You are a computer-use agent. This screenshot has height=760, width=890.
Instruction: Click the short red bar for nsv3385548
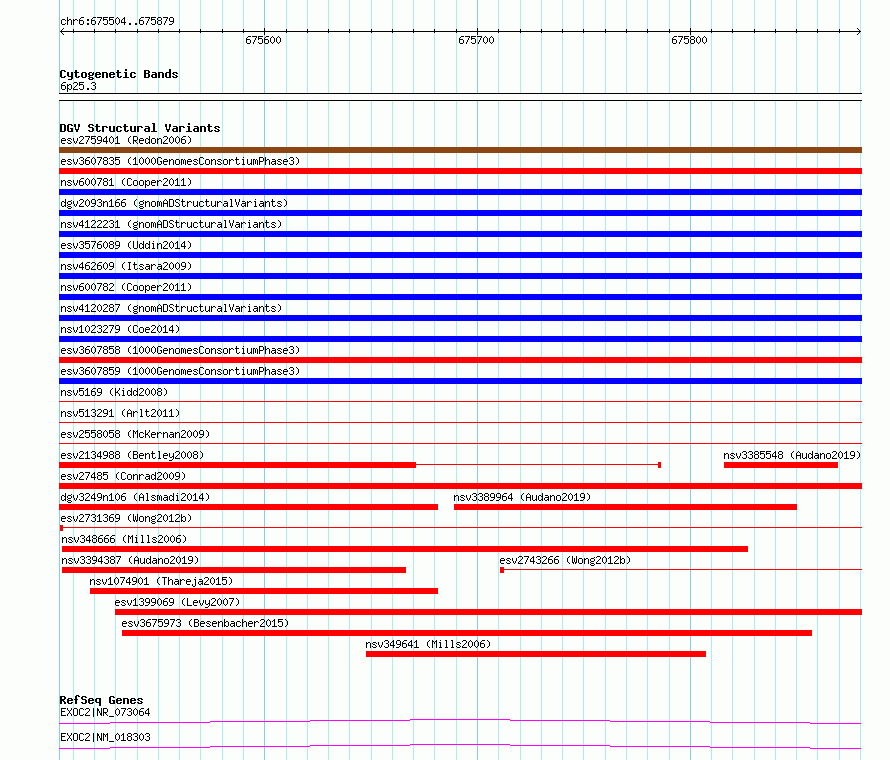click(x=780, y=465)
